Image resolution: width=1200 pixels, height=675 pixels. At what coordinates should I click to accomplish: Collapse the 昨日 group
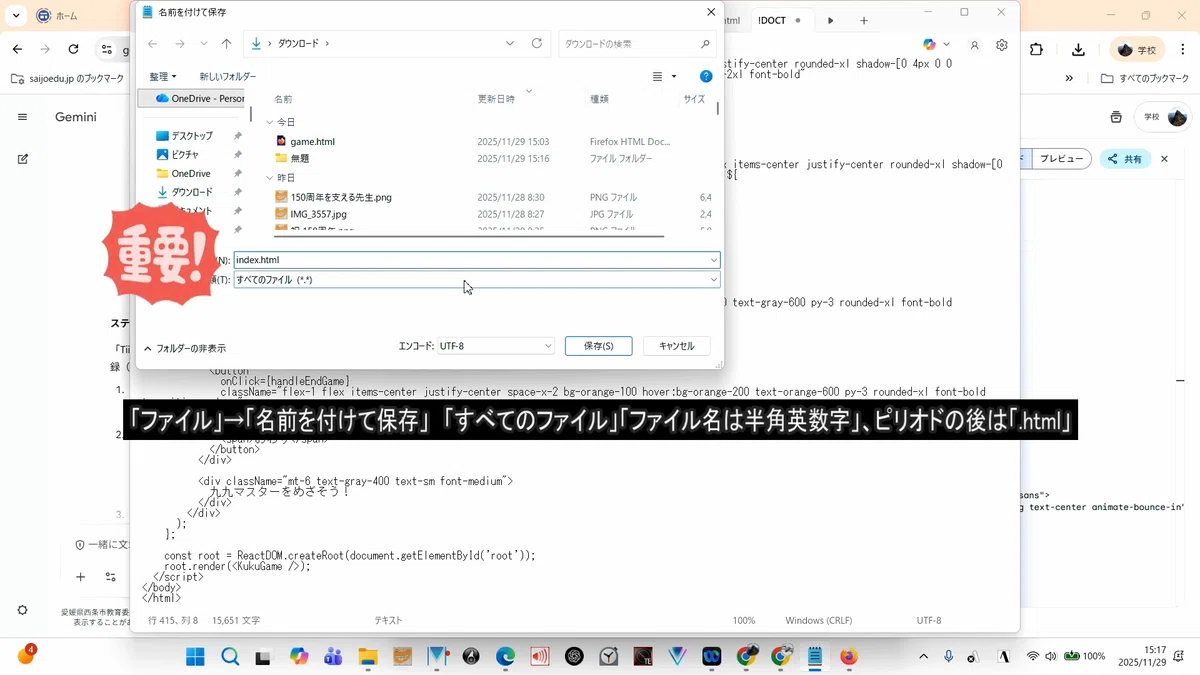tap(269, 178)
